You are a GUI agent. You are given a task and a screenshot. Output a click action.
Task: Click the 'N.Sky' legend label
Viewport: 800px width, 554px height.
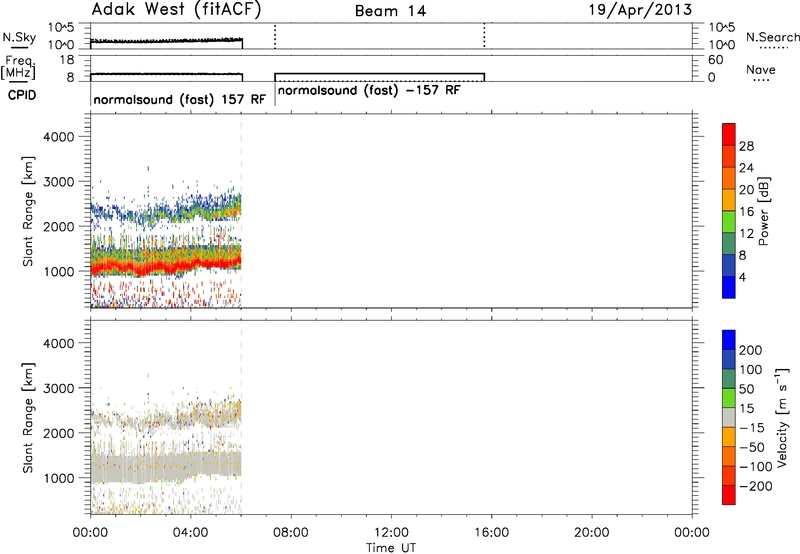pos(19,38)
